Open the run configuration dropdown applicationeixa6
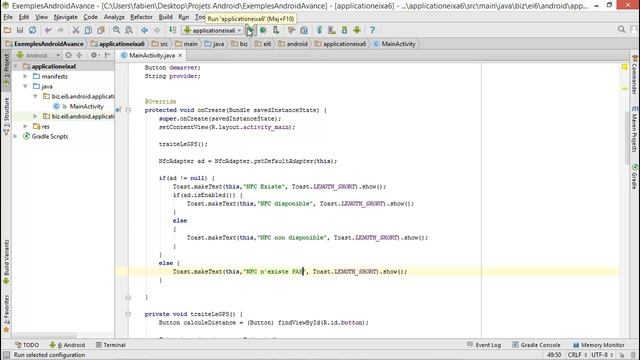The height and width of the screenshot is (360, 640). 213,30
